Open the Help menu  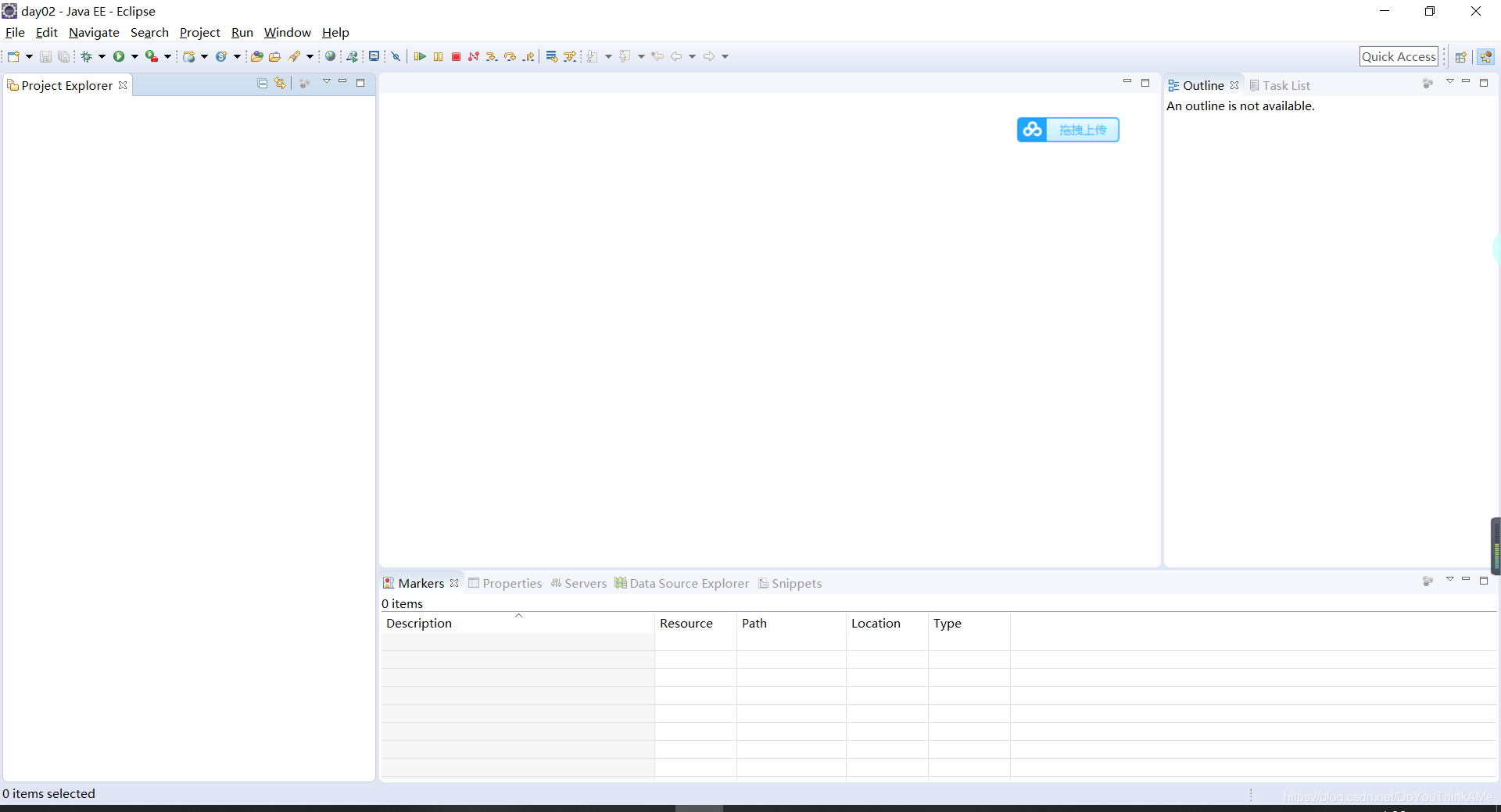pyautogui.click(x=335, y=32)
